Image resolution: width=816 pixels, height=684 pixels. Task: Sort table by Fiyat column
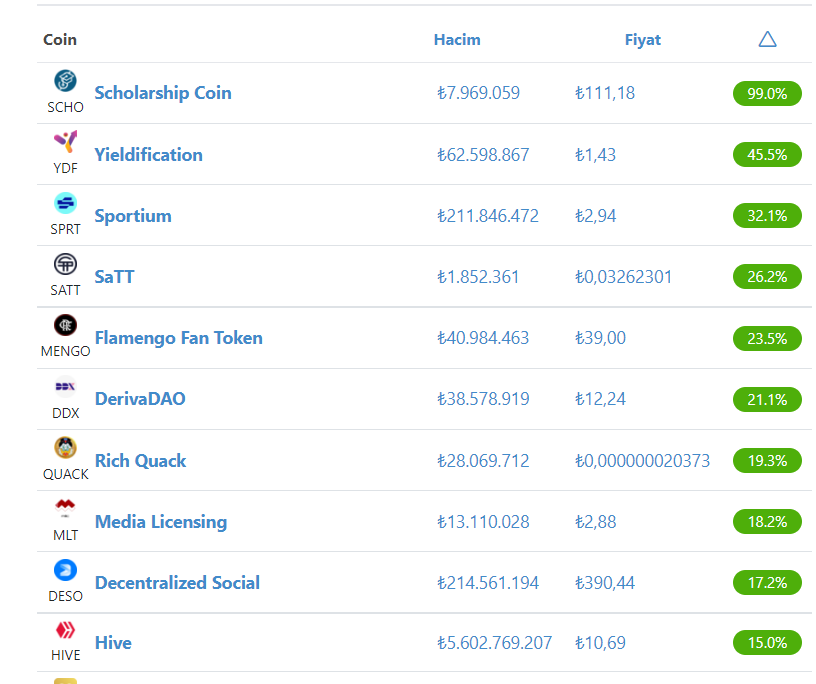(x=642, y=40)
